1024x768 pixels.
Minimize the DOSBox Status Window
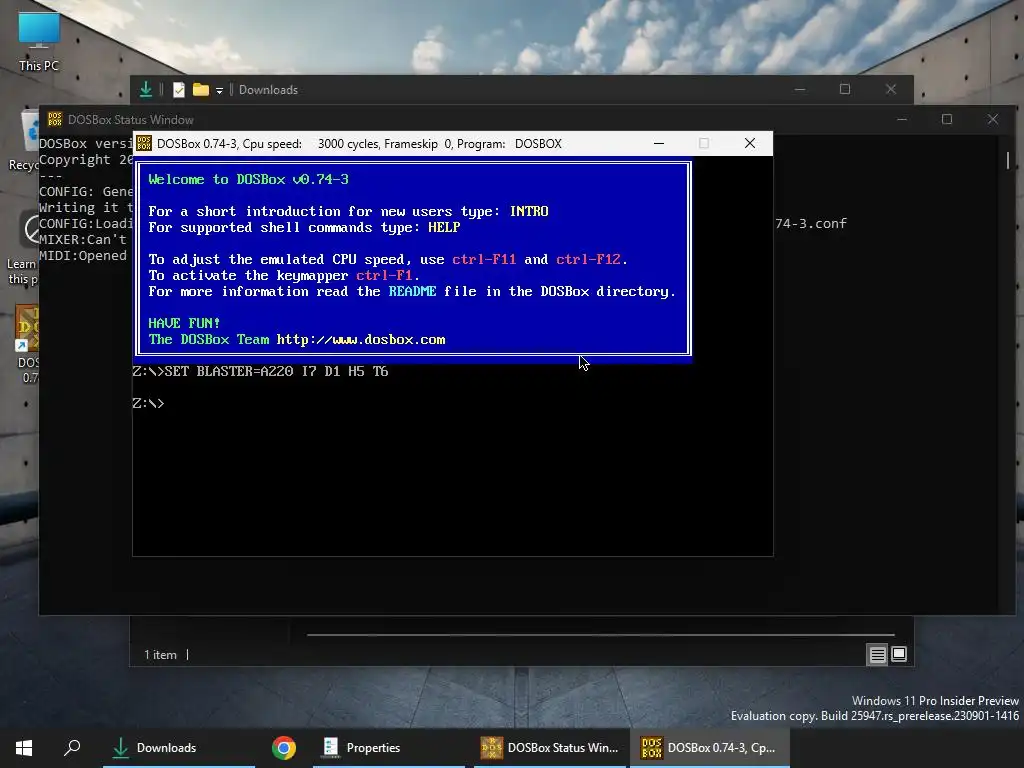click(902, 119)
